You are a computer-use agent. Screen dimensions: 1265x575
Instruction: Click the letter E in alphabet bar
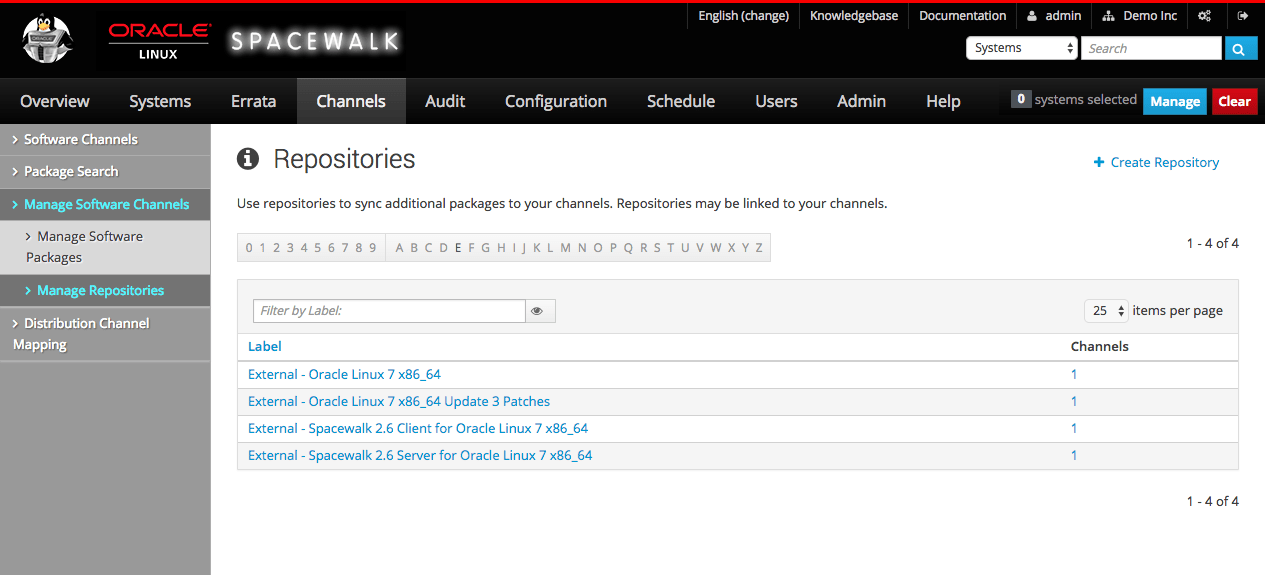click(x=458, y=248)
